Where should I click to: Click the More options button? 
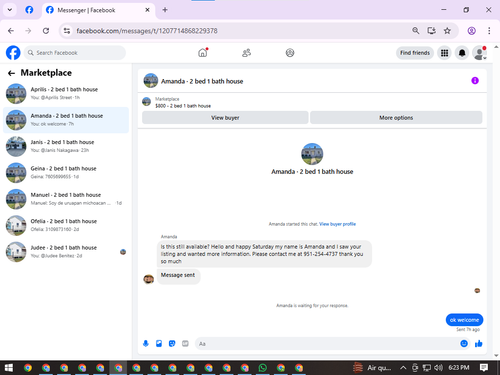396,118
